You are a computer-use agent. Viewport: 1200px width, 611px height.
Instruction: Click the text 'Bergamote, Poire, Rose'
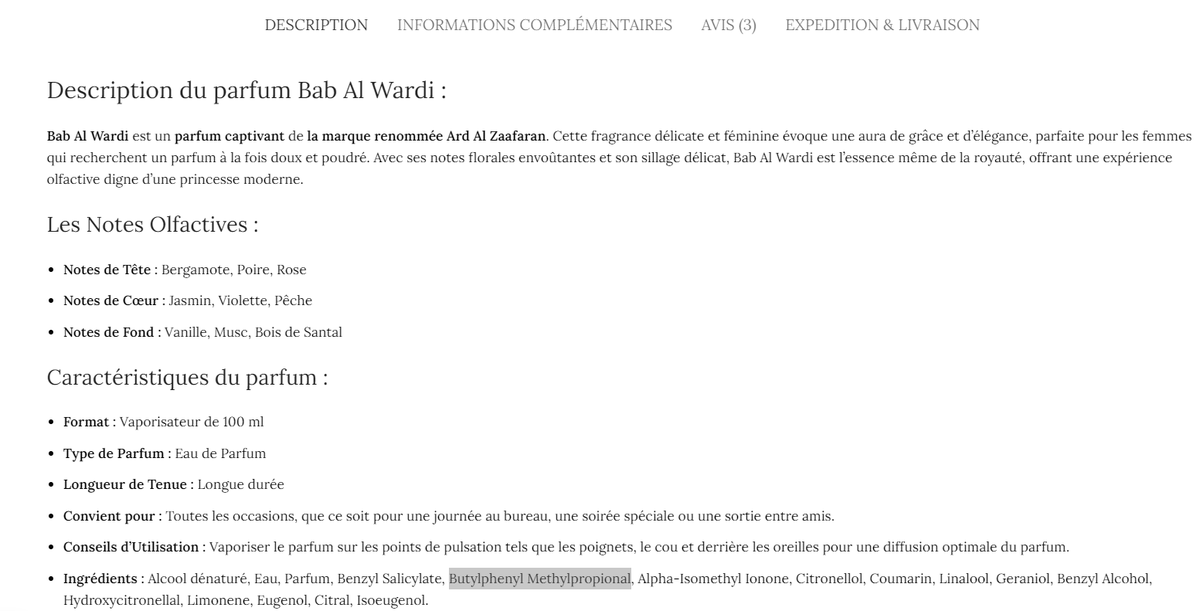point(234,270)
